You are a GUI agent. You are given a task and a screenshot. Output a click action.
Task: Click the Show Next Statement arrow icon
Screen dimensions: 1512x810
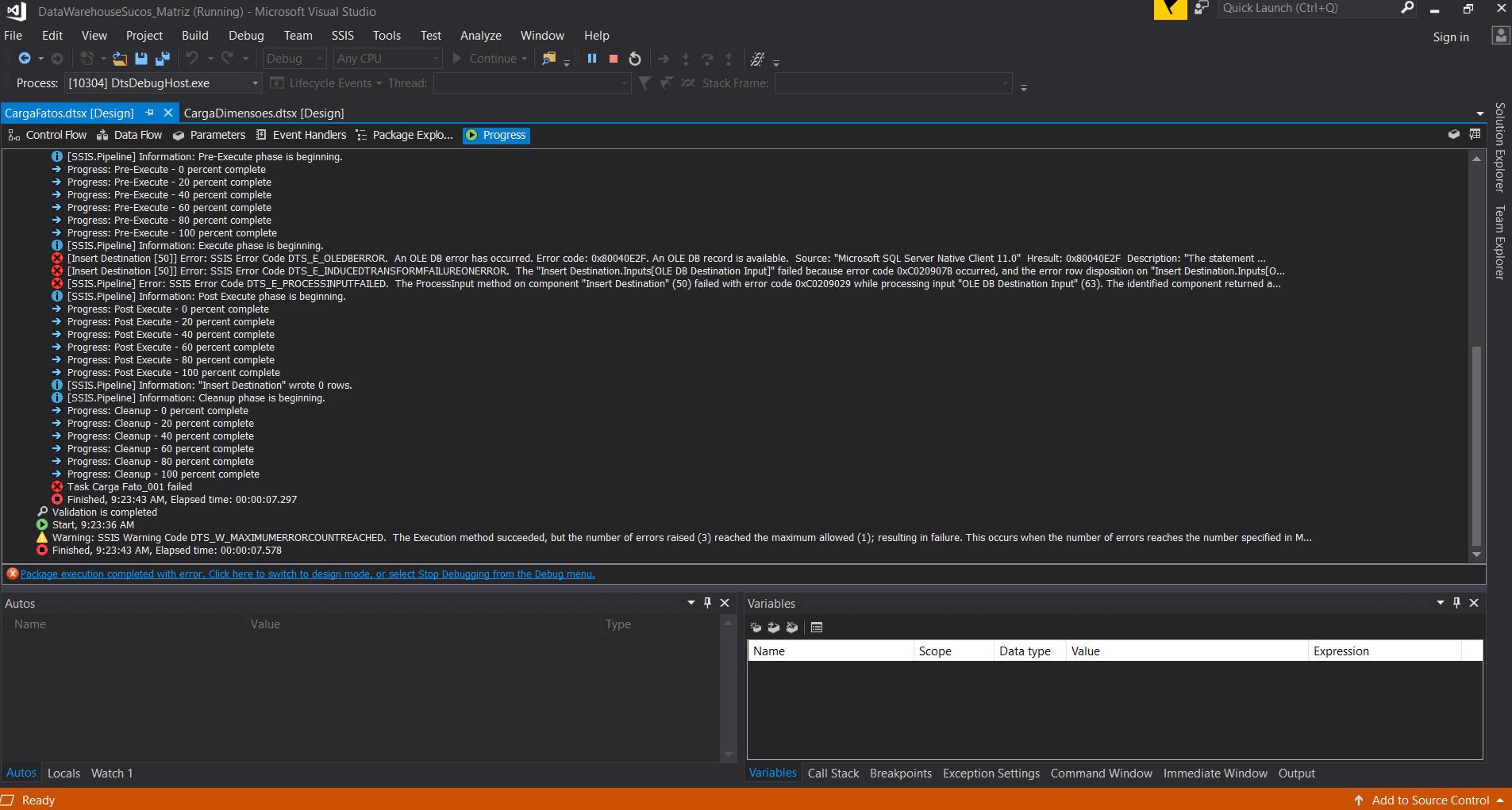tap(664, 59)
